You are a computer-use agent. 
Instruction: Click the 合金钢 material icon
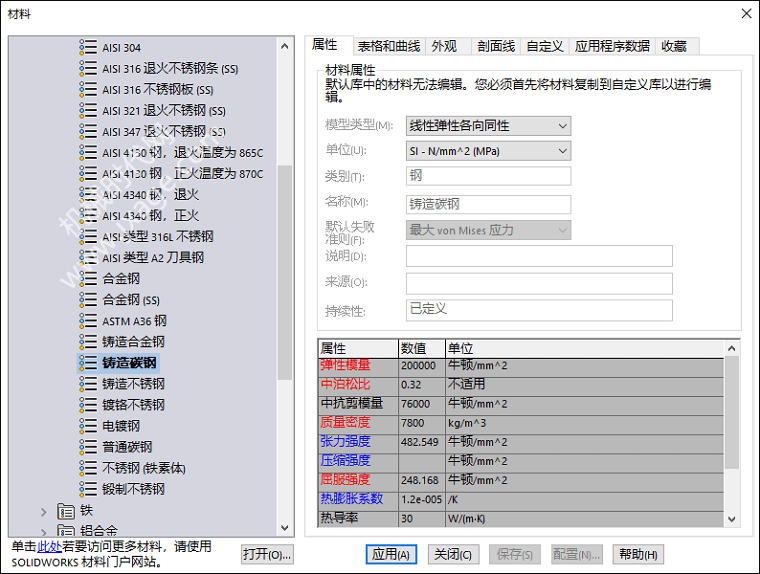pos(88,278)
